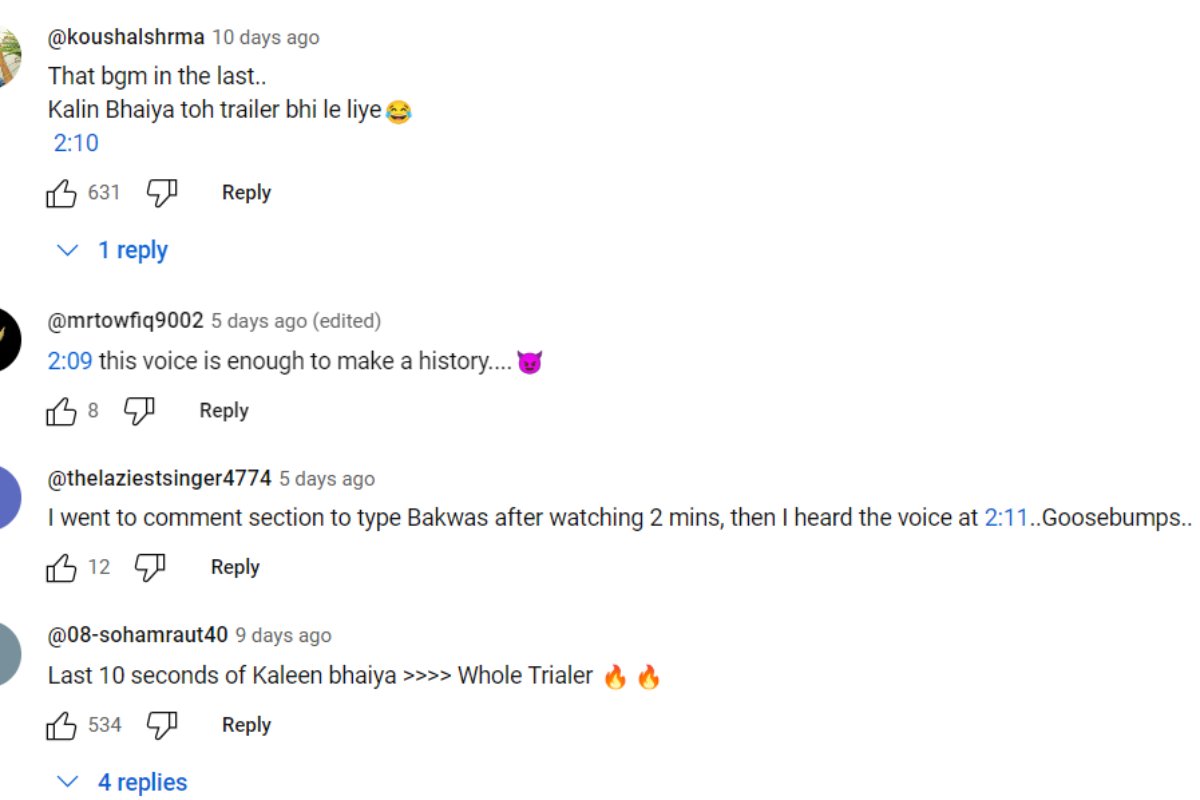Like @mrtowfiq9002's comment
This screenshot has height=800, width=1200.
pos(62,411)
